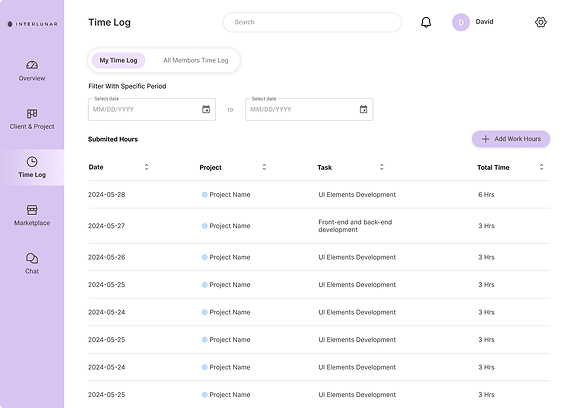Click the Submited Hours heading
The height and width of the screenshot is (408, 574).
(x=113, y=139)
